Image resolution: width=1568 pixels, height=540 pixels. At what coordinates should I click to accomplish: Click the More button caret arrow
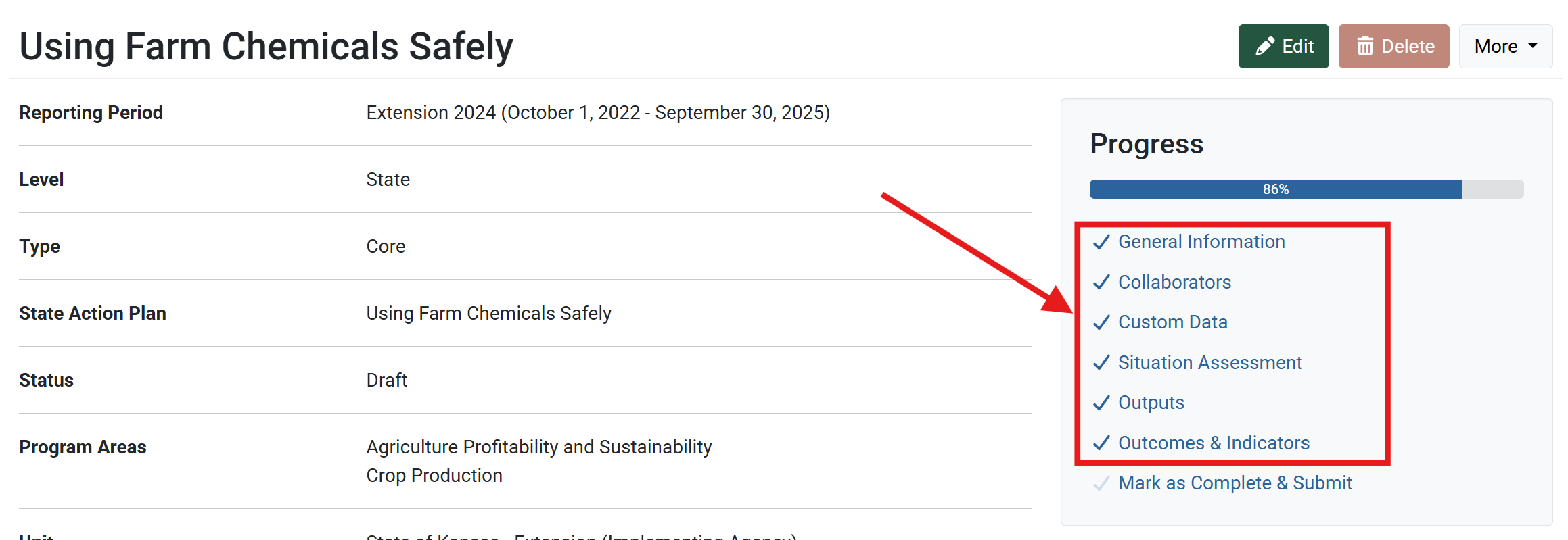pos(1533,46)
